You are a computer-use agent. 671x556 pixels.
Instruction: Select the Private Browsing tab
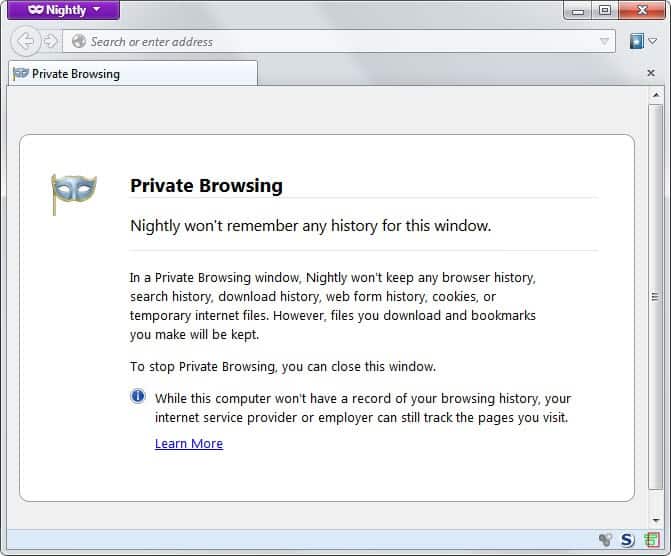tap(133, 74)
